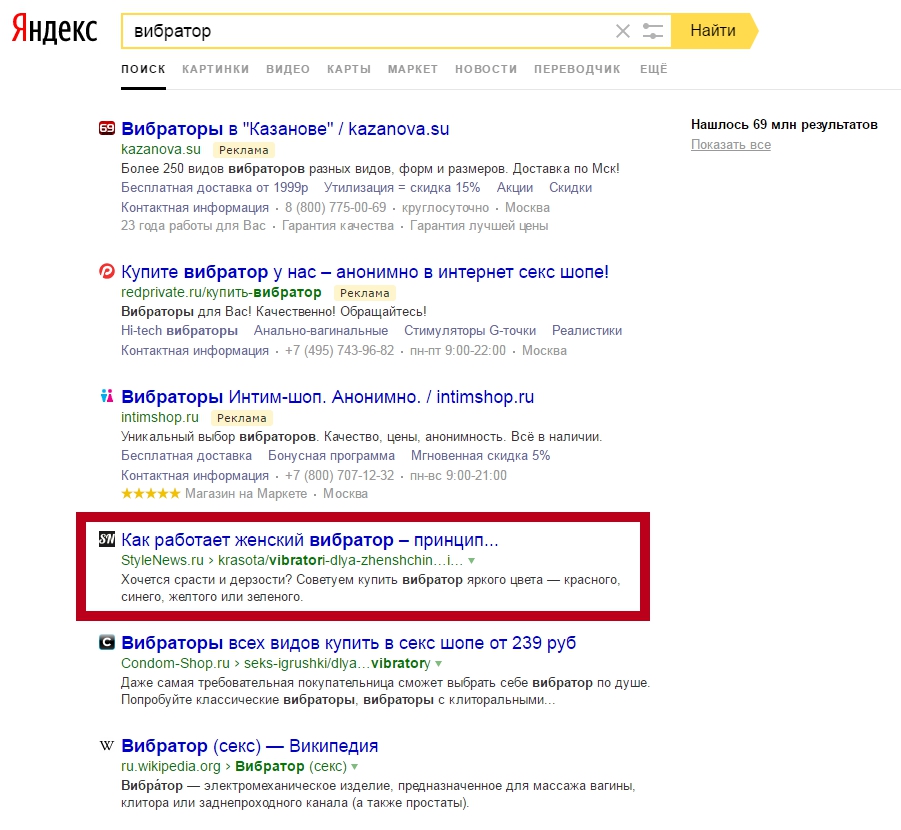This screenshot has height=830, width=901.
Task: Open the Condom-Shop.ru URL link
Action: coord(276,664)
